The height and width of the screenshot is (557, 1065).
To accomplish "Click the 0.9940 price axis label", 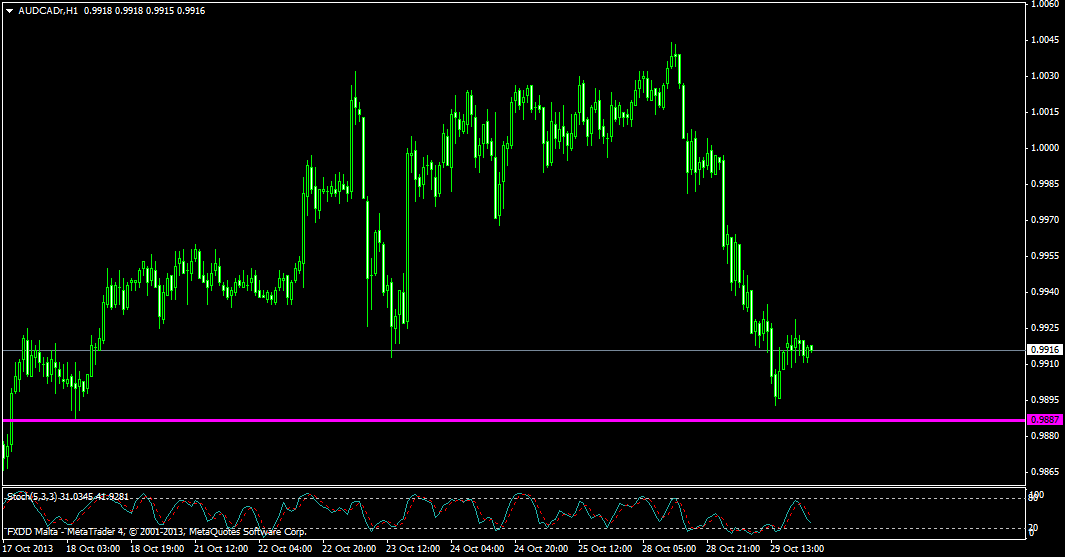I will (x=1044, y=292).
